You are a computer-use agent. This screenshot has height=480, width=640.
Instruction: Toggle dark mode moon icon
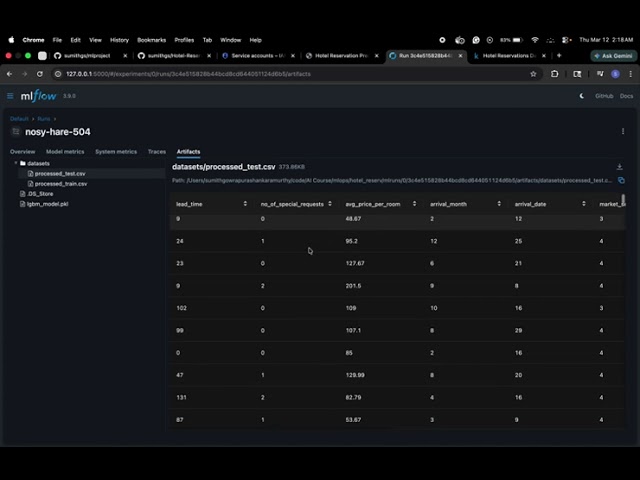582,96
